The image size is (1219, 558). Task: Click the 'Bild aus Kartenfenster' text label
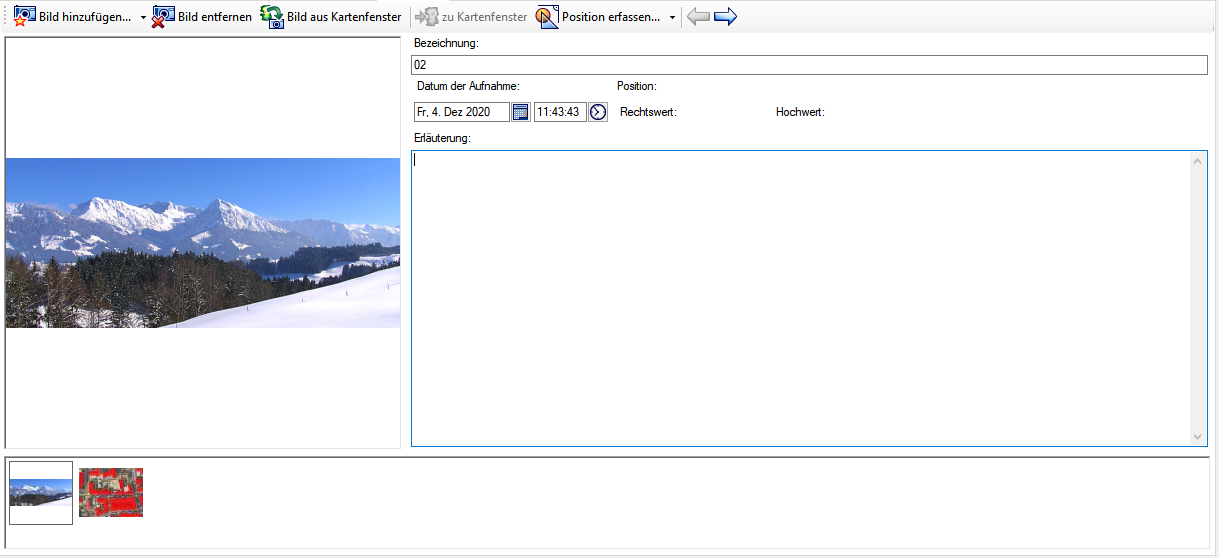point(344,17)
